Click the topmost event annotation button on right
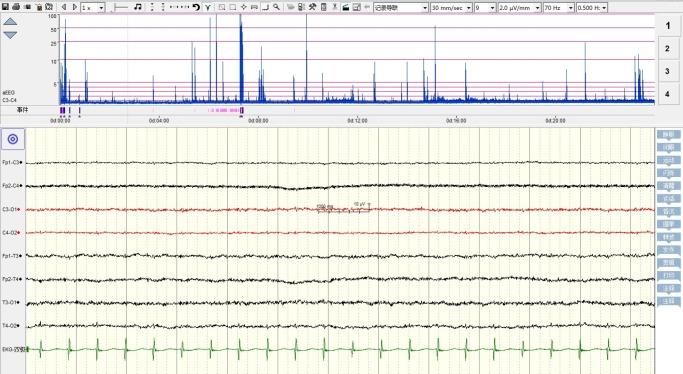Image resolution: width=683 pixels, height=374 pixels. point(669,135)
